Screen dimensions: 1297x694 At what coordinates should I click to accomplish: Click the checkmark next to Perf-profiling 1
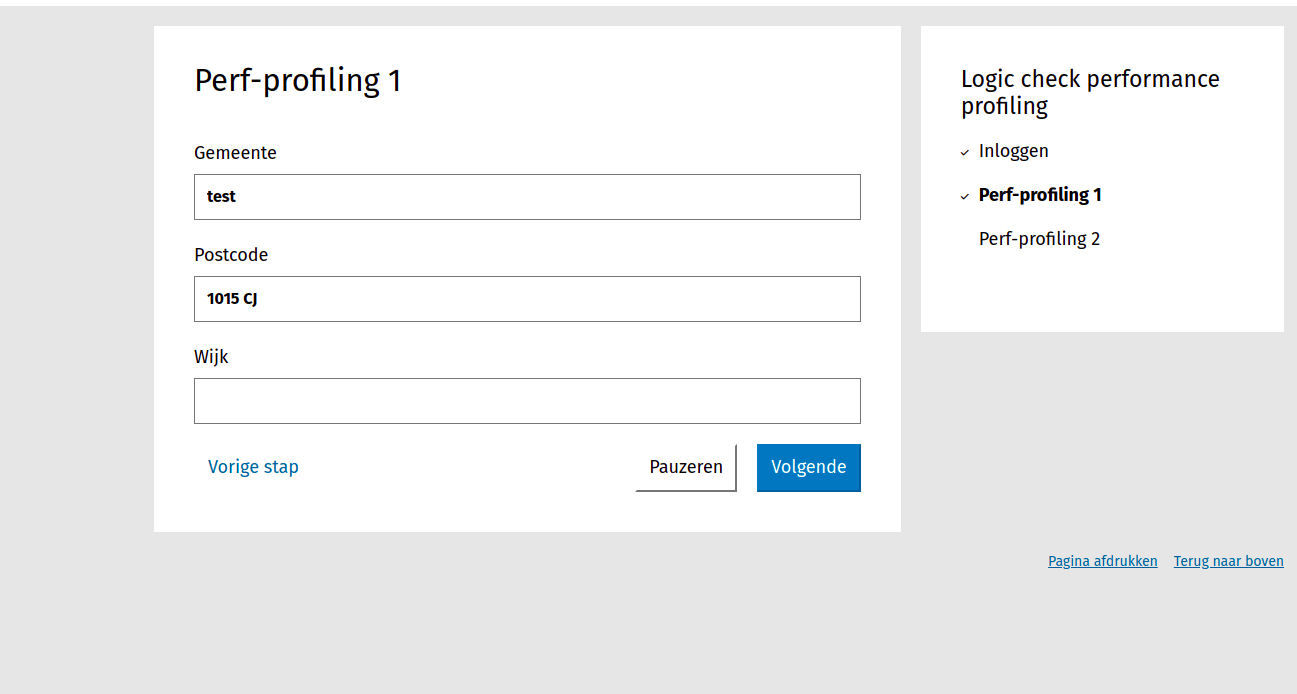(x=964, y=196)
